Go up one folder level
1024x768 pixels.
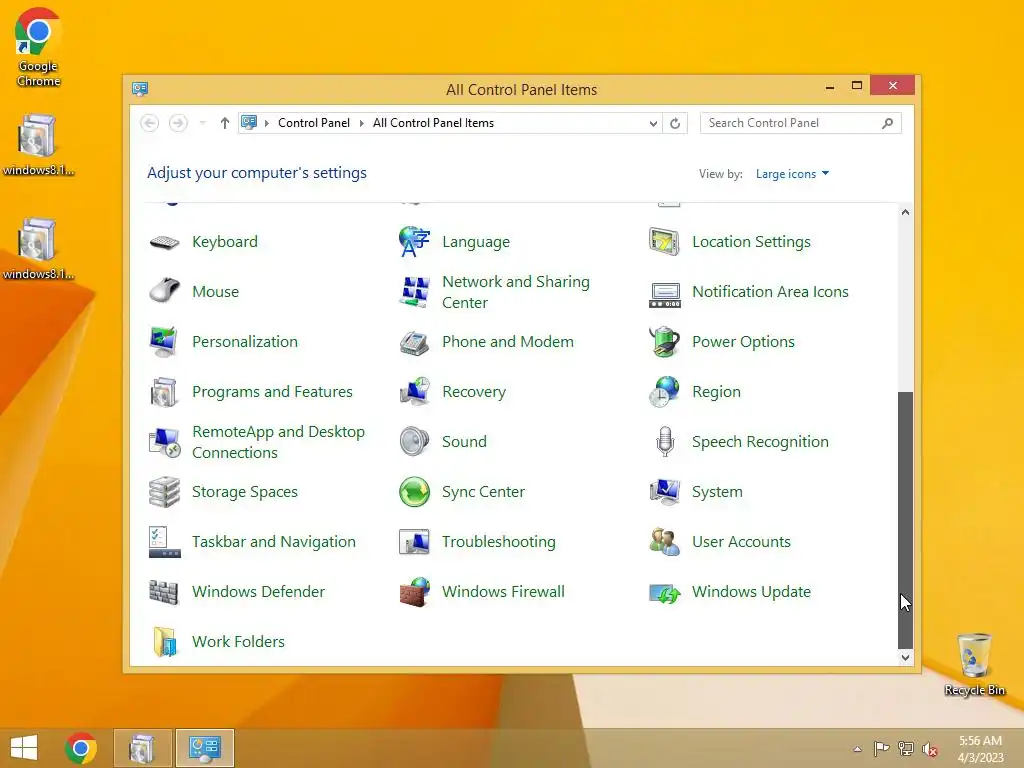click(x=225, y=123)
